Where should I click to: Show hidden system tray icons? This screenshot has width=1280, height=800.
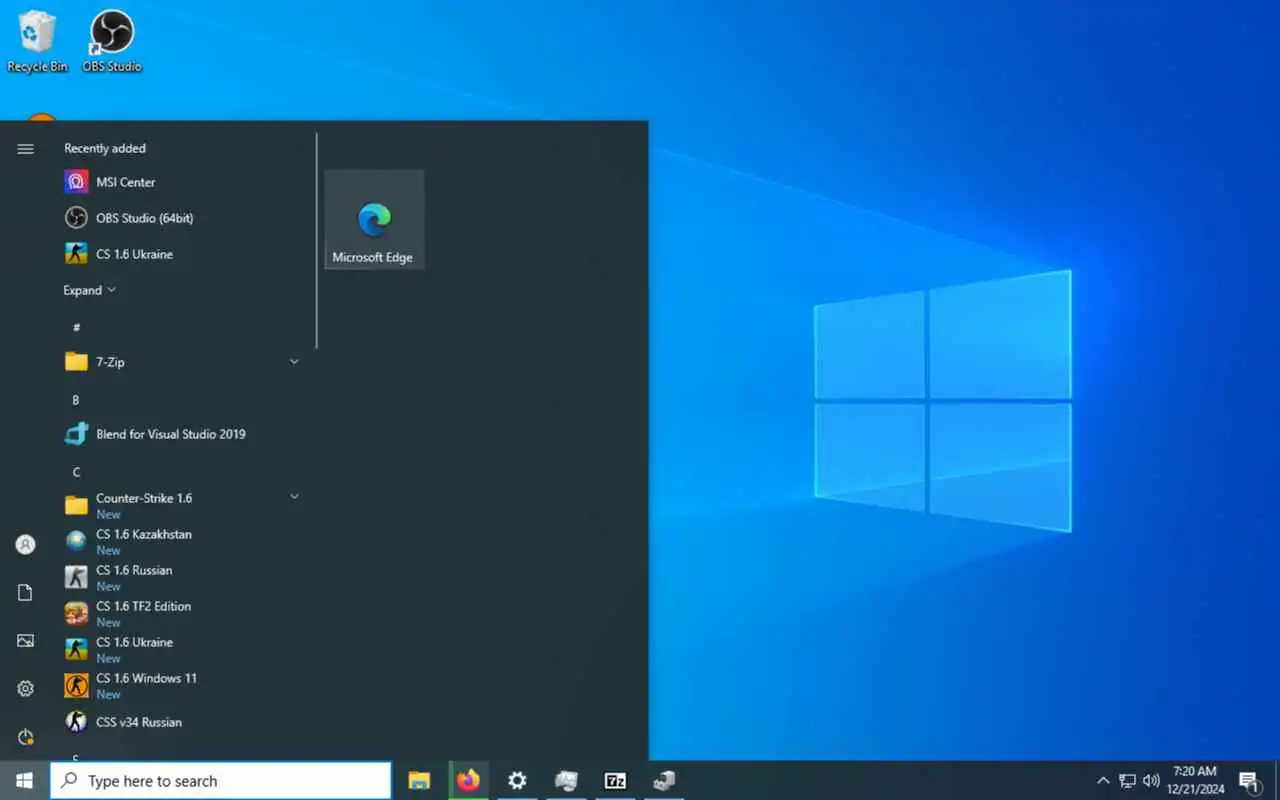[x=1103, y=781]
